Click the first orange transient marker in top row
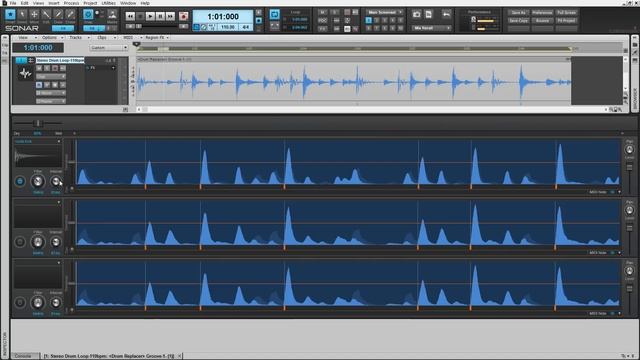 pos(145,187)
